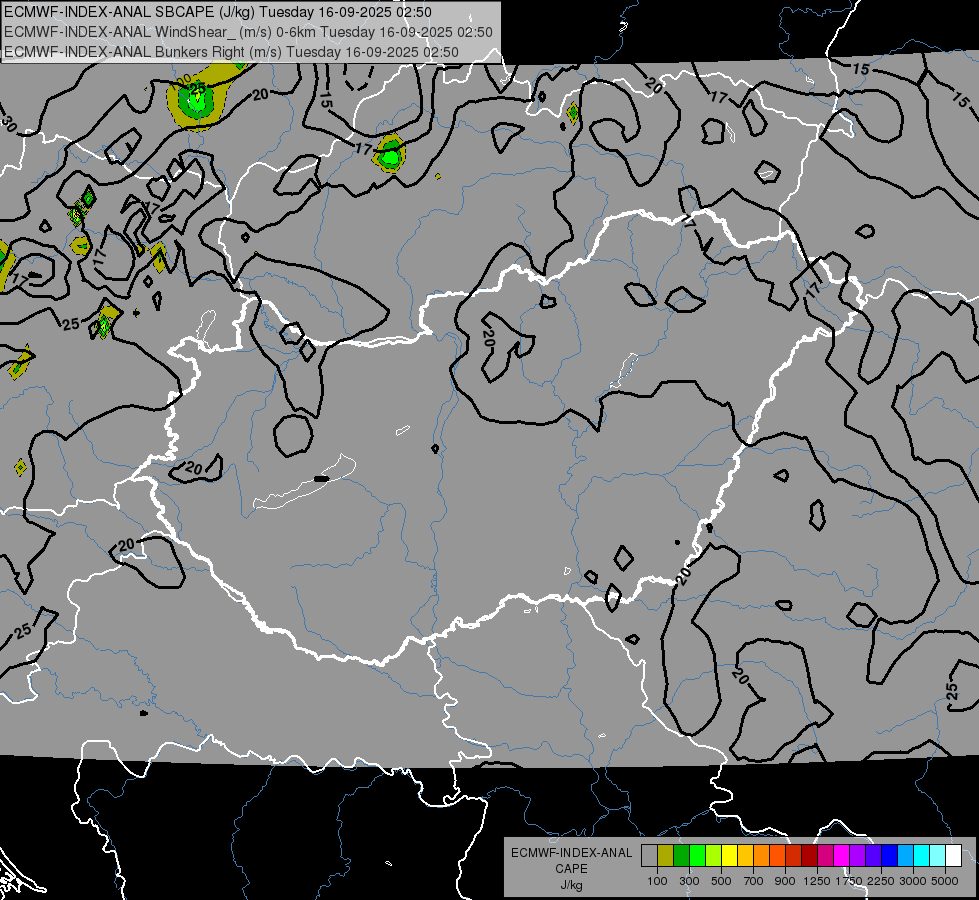Select the violet-indigo legend swatch
This screenshot has width=979, height=900.
pos(873,856)
